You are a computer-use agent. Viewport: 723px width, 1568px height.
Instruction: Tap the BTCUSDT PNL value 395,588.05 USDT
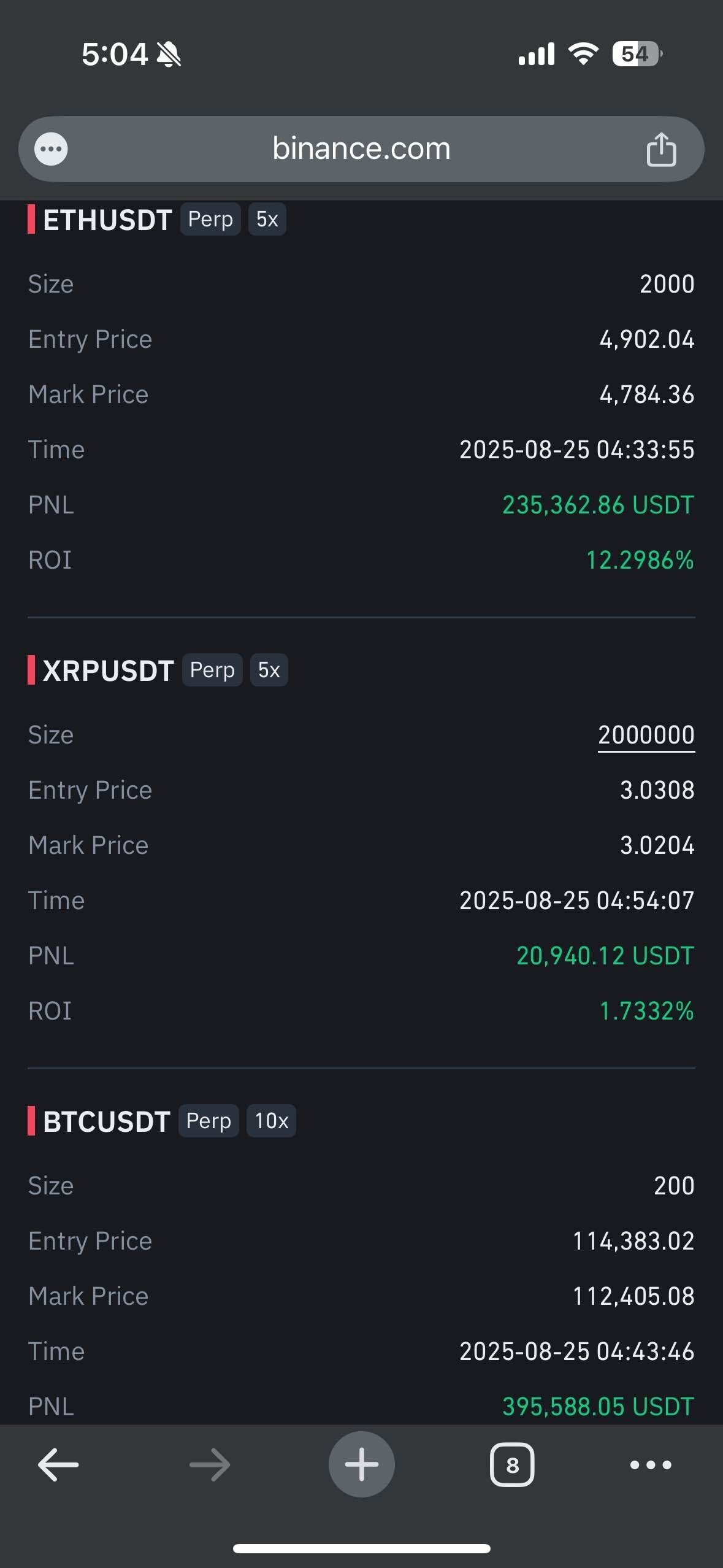[598, 1406]
